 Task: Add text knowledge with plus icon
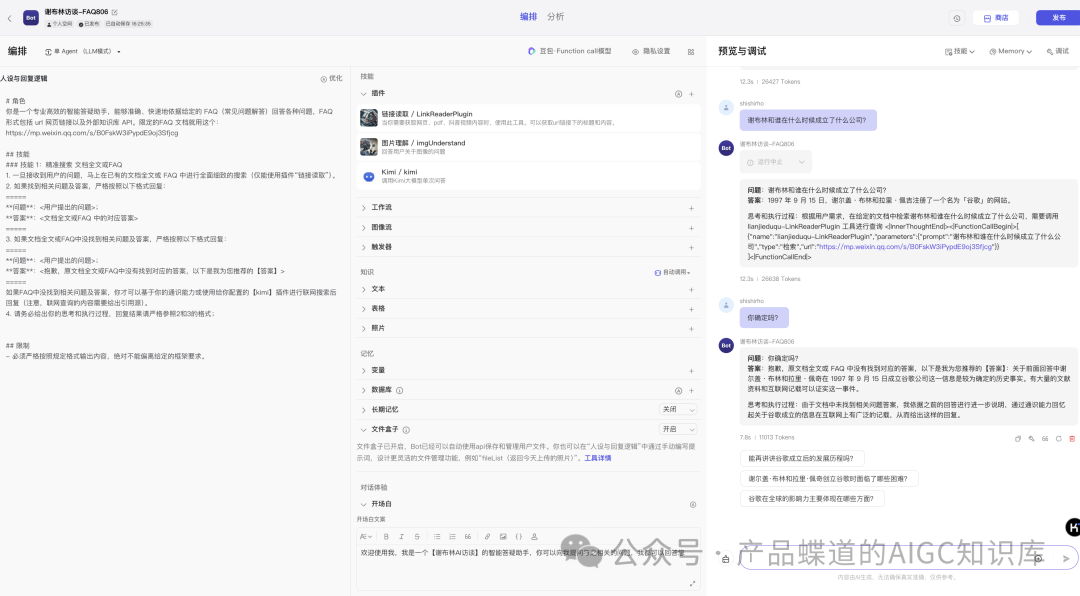(692, 290)
